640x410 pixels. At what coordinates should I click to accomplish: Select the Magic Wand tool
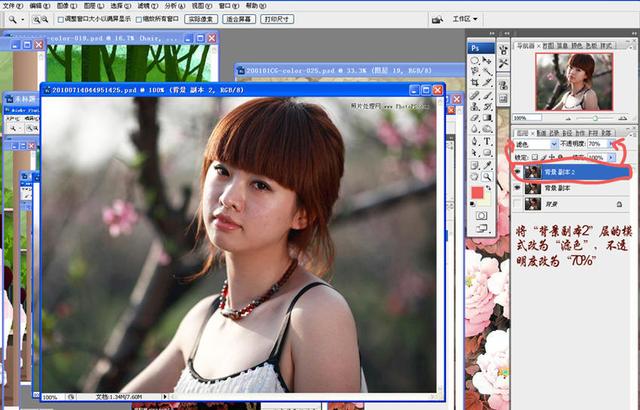point(487,71)
